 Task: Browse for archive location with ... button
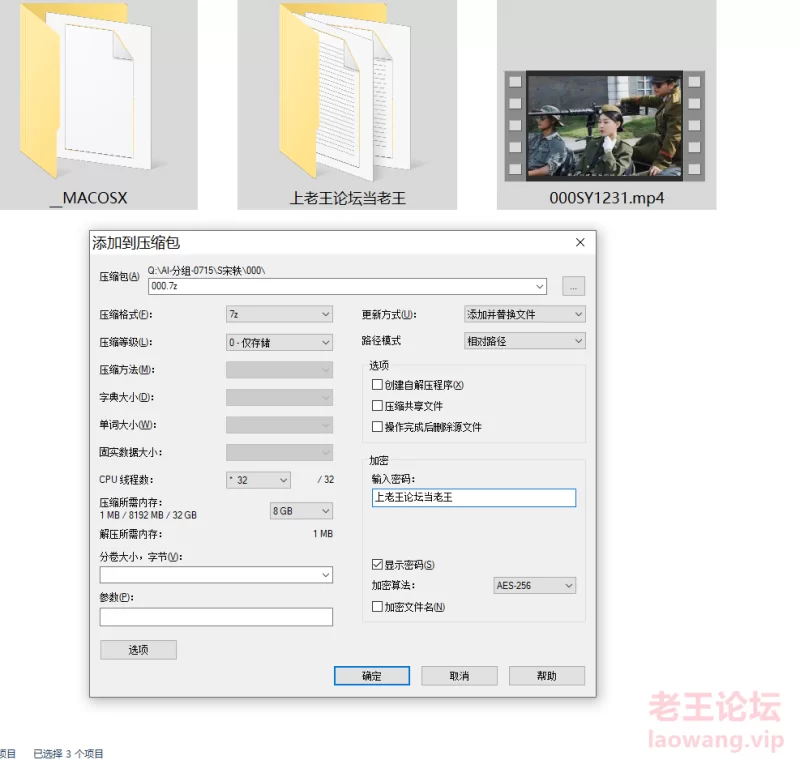pos(573,286)
